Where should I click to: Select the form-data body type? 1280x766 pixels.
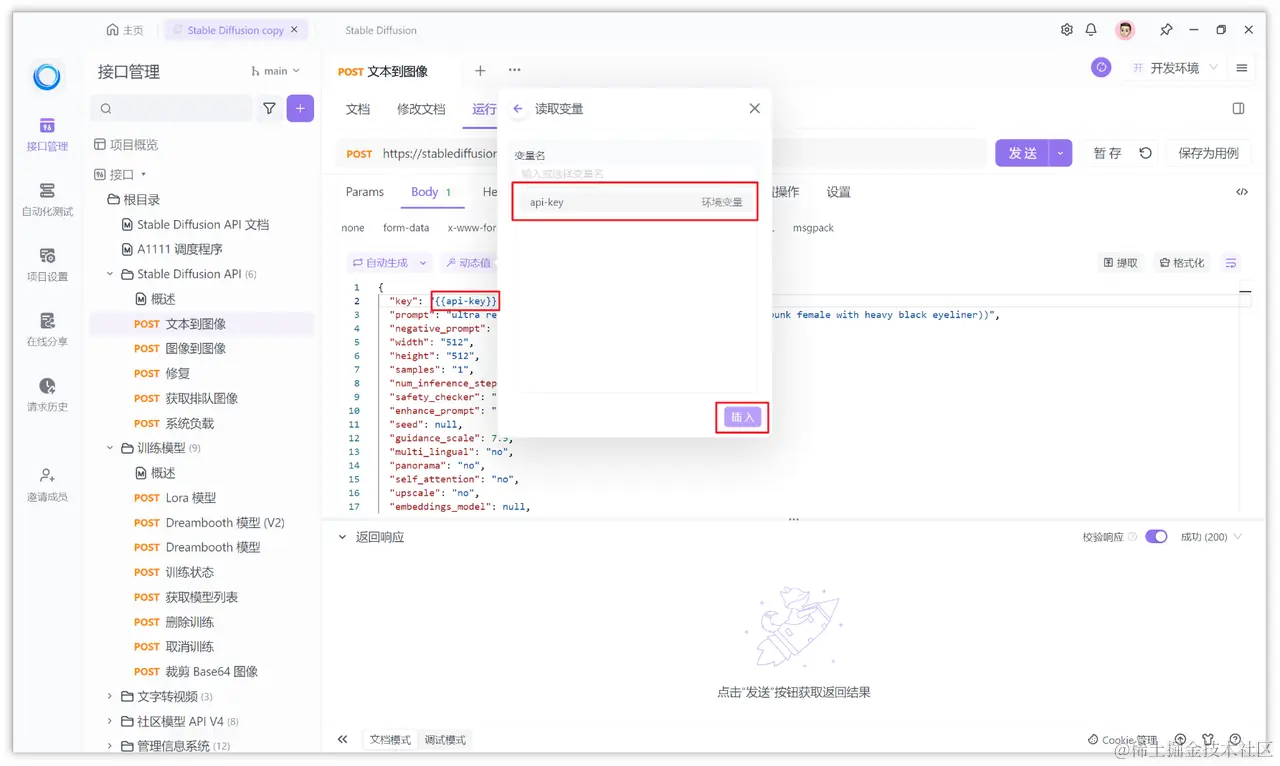click(406, 228)
